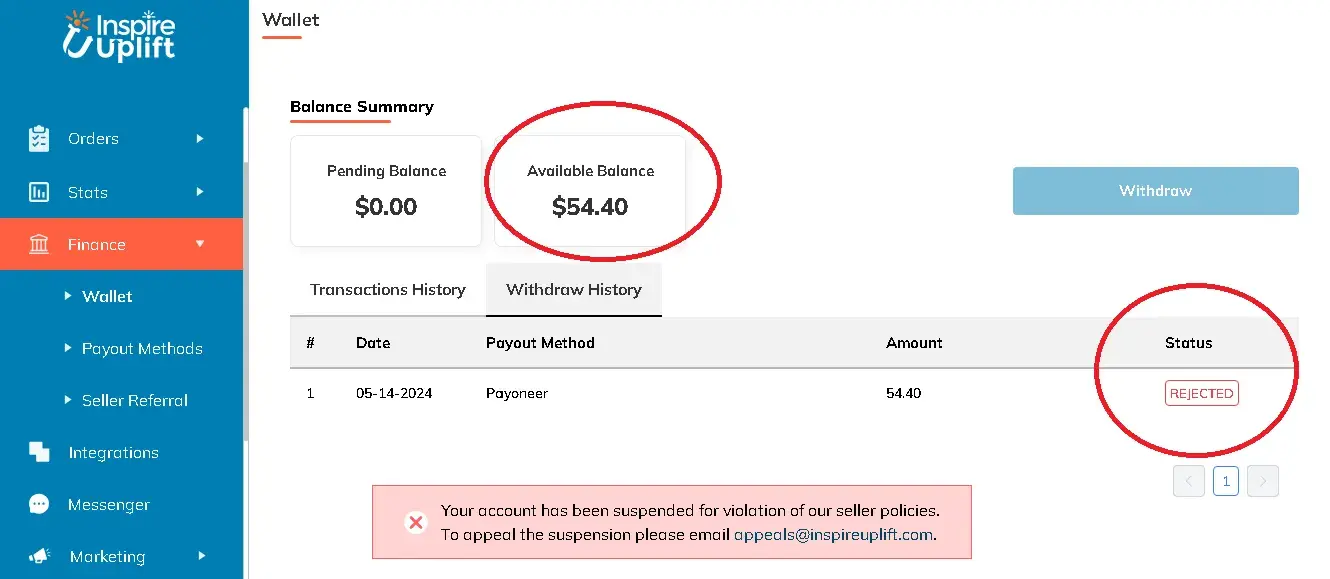The image size is (1330, 579).
Task: Open the Seller Referral page
Action: click(135, 400)
